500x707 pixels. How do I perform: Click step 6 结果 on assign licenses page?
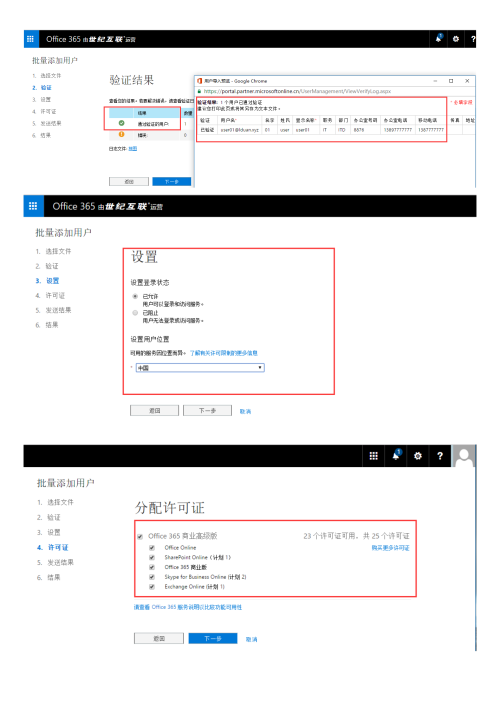[x=49, y=577]
